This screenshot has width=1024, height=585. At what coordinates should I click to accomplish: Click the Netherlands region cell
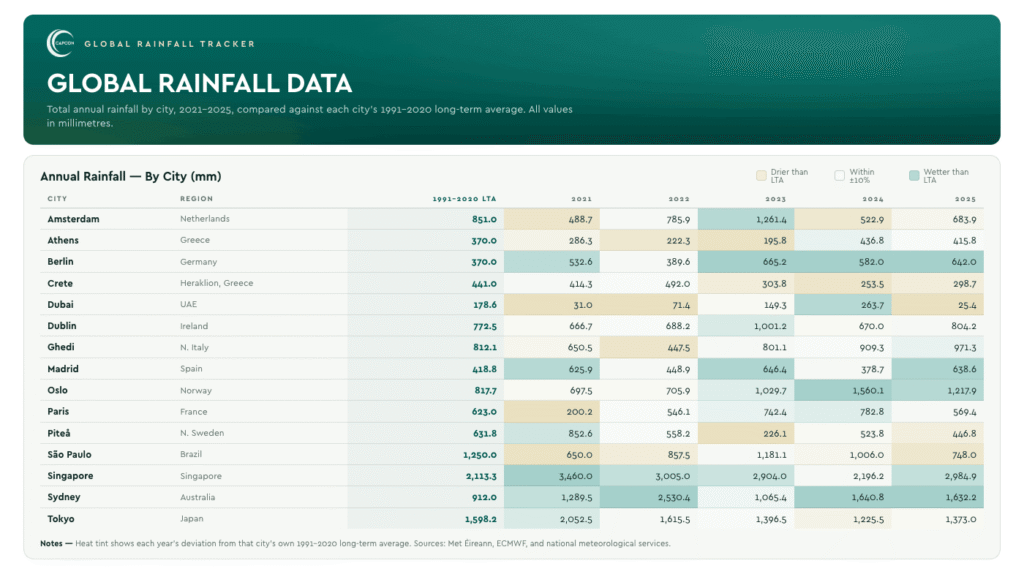pos(205,219)
